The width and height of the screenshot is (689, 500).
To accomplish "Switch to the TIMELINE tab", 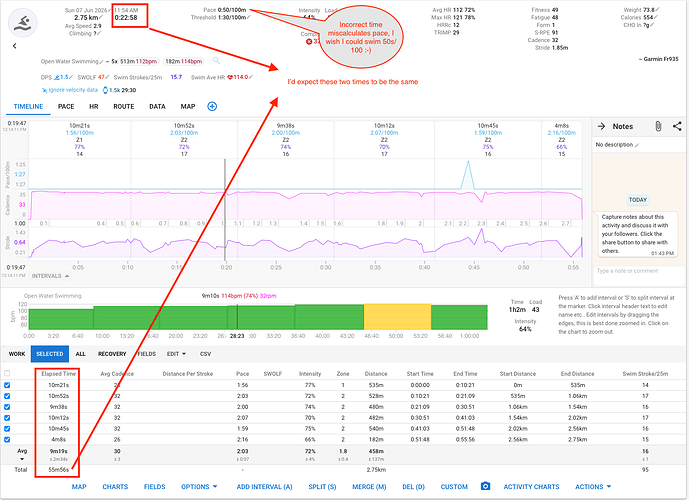I will pos(29,106).
